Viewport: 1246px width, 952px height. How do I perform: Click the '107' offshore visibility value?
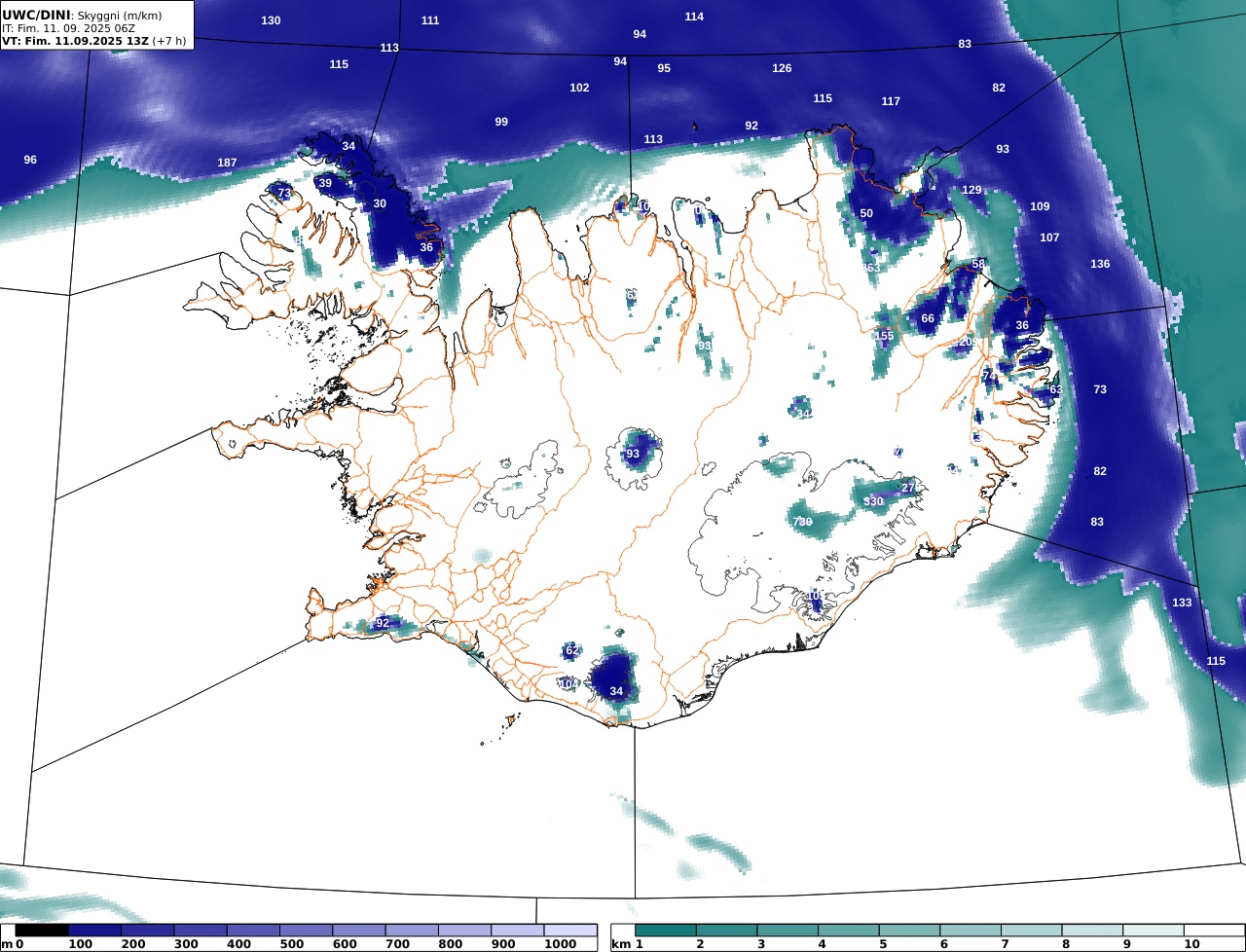click(1049, 238)
